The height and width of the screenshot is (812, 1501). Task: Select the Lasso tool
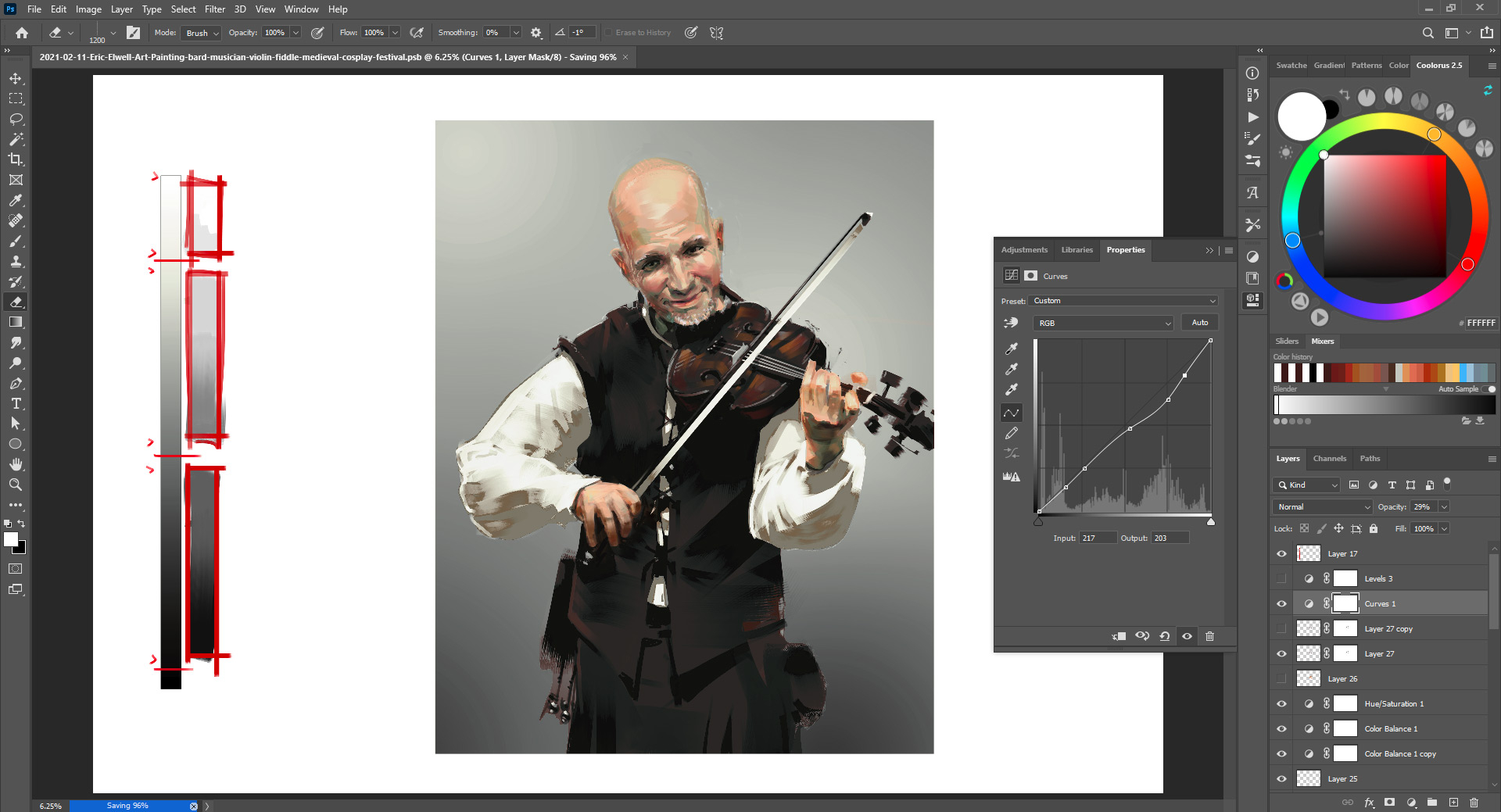pyautogui.click(x=16, y=119)
